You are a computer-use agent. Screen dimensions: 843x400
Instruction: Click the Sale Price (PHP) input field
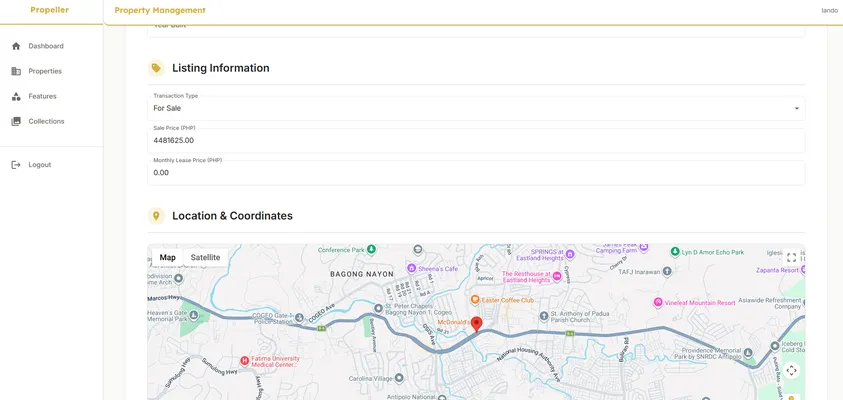coord(475,141)
